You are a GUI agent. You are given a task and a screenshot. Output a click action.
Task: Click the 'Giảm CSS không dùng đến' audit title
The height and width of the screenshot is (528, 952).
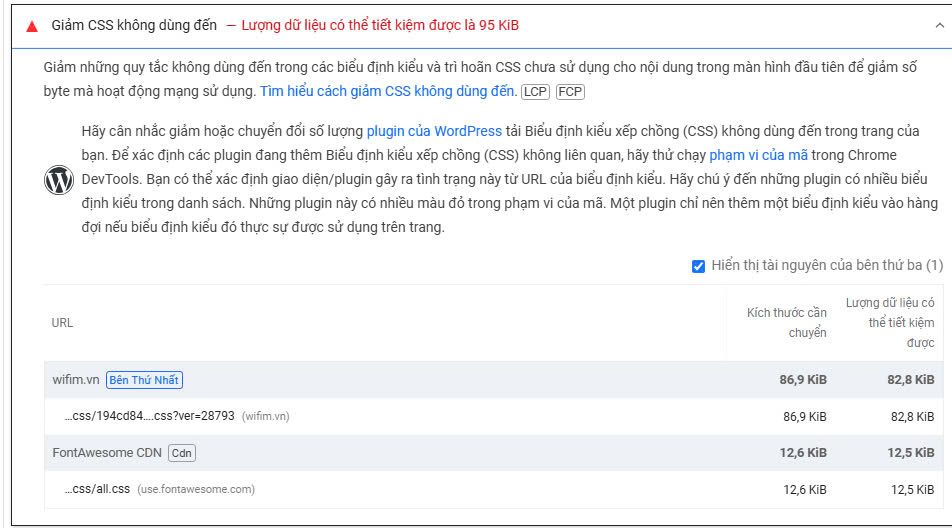click(134, 25)
